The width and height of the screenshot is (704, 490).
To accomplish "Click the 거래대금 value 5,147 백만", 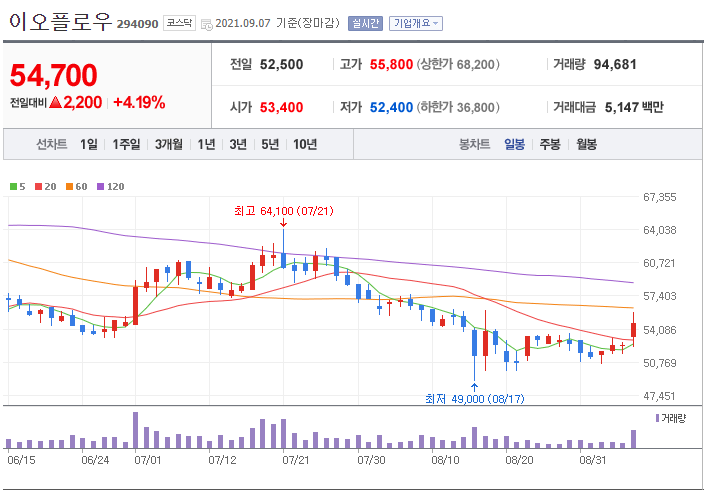I will pyautogui.click(x=634, y=107).
